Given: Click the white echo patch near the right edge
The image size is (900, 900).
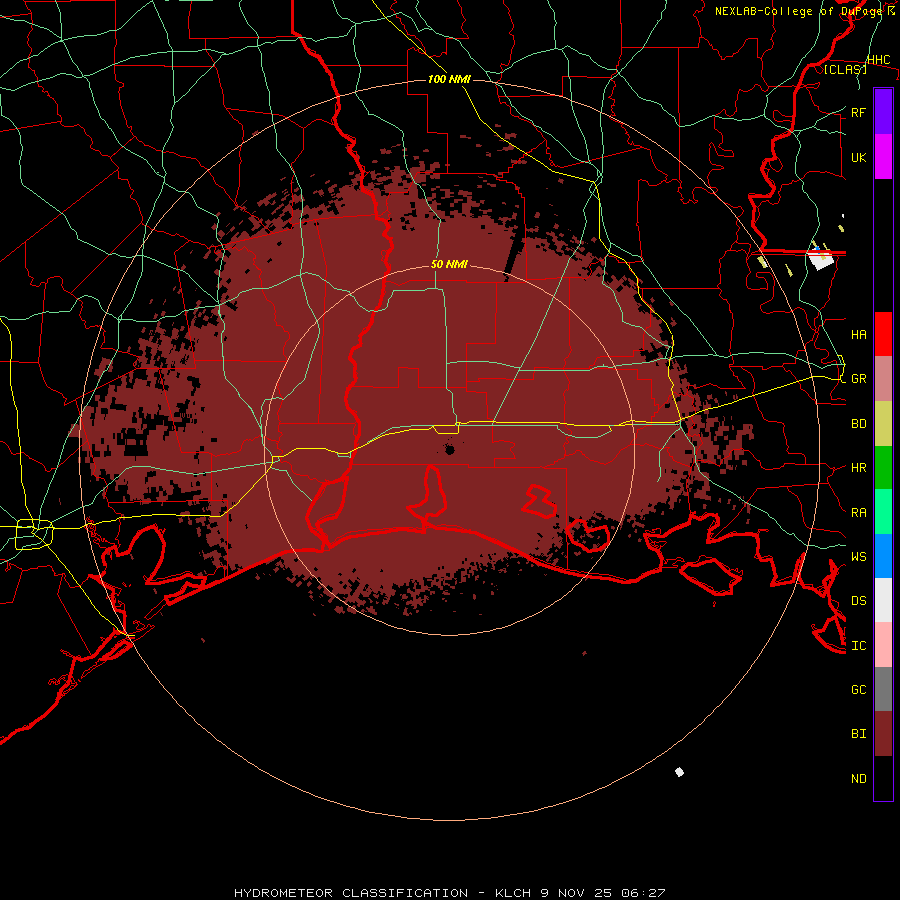Looking at the screenshot, I should pos(820,259).
